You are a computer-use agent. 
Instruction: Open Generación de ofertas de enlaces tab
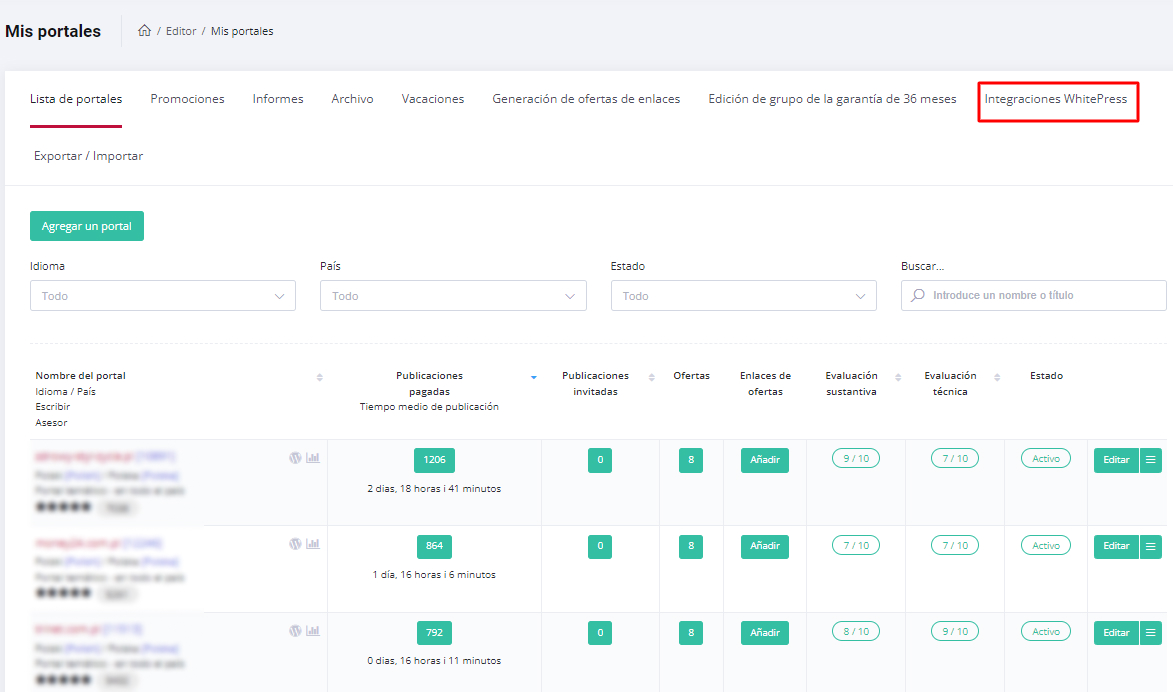pos(586,99)
